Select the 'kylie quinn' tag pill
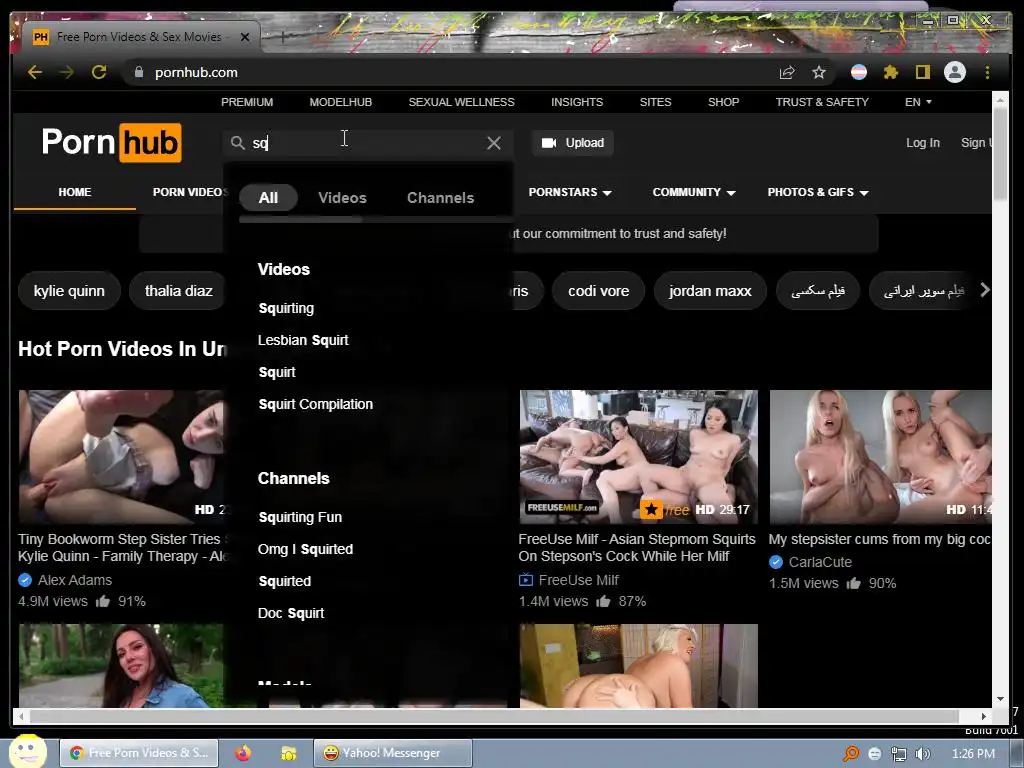 [69, 291]
